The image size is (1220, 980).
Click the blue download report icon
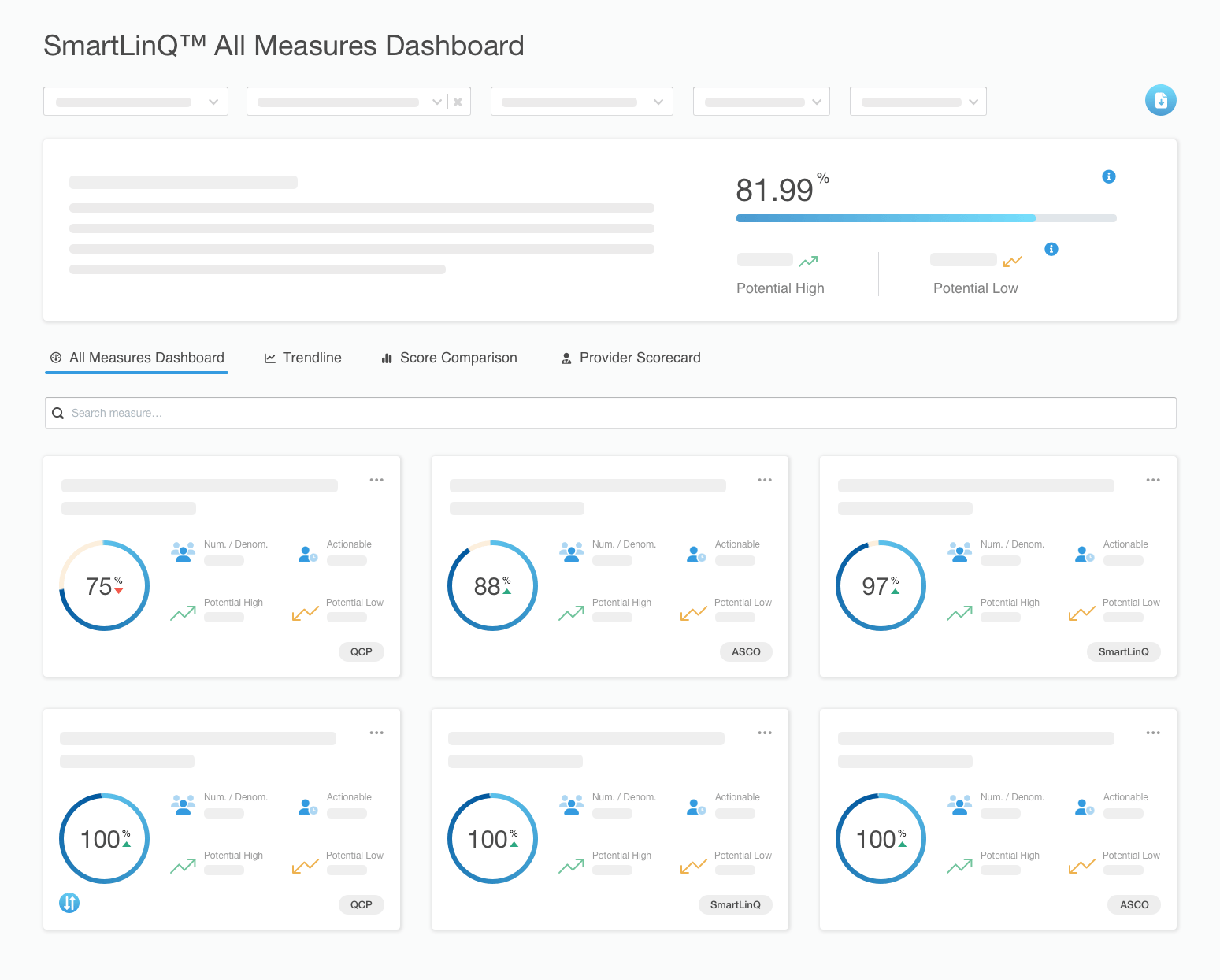pyautogui.click(x=1160, y=100)
